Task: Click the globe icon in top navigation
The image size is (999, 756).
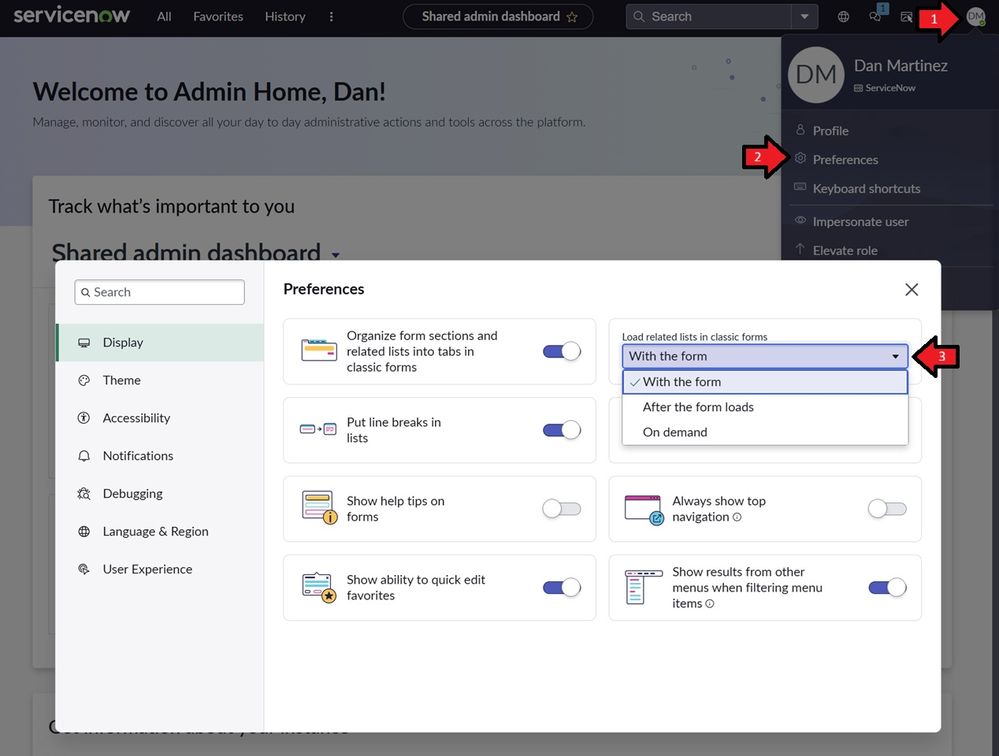Action: pyautogui.click(x=844, y=17)
